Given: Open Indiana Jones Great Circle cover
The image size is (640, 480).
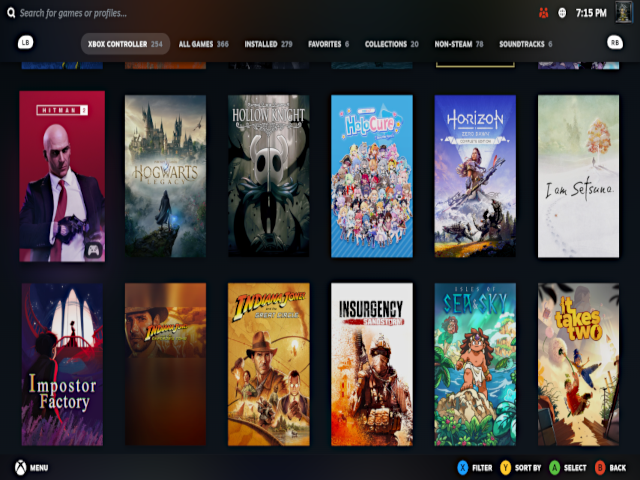Looking at the screenshot, I should [x=269, y=364].
